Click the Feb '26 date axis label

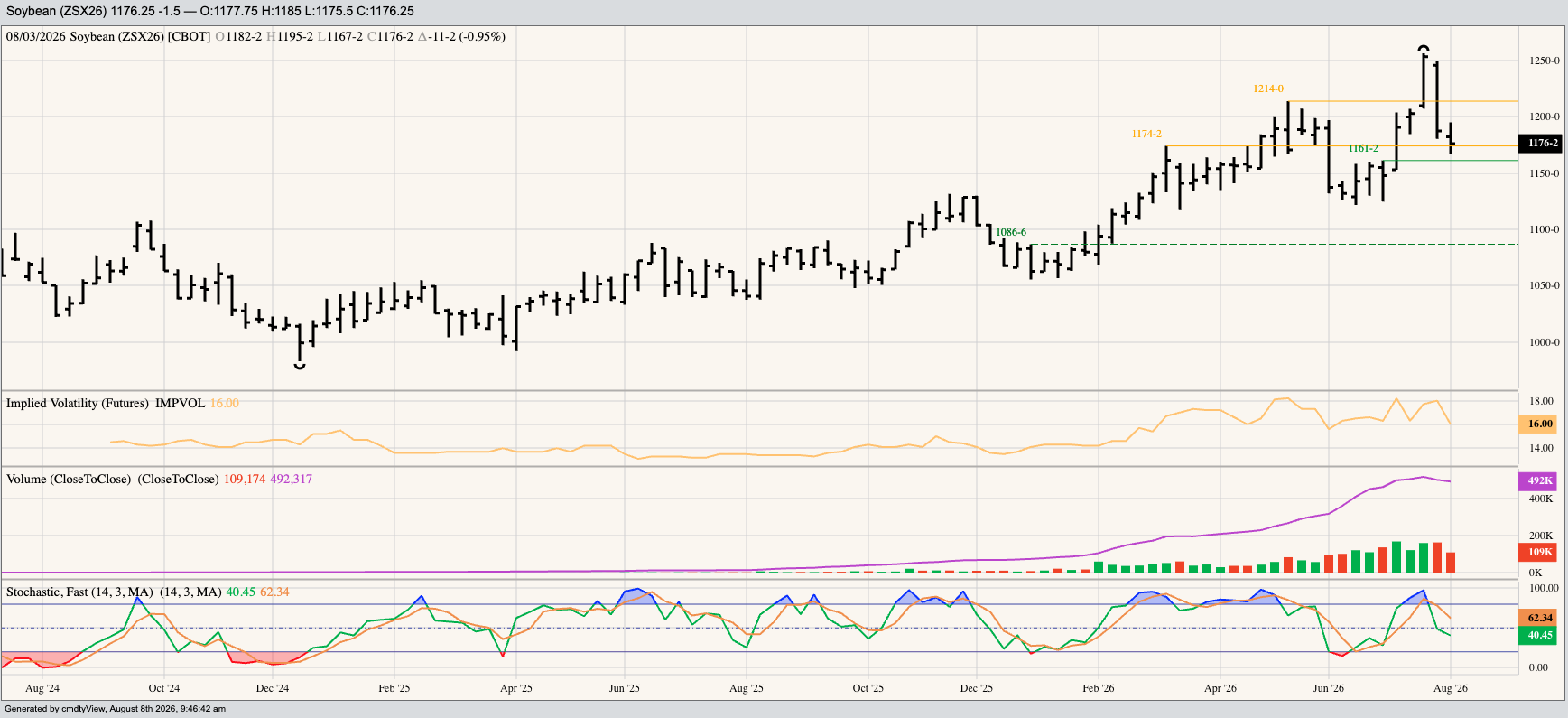[x=1099, y=688]
